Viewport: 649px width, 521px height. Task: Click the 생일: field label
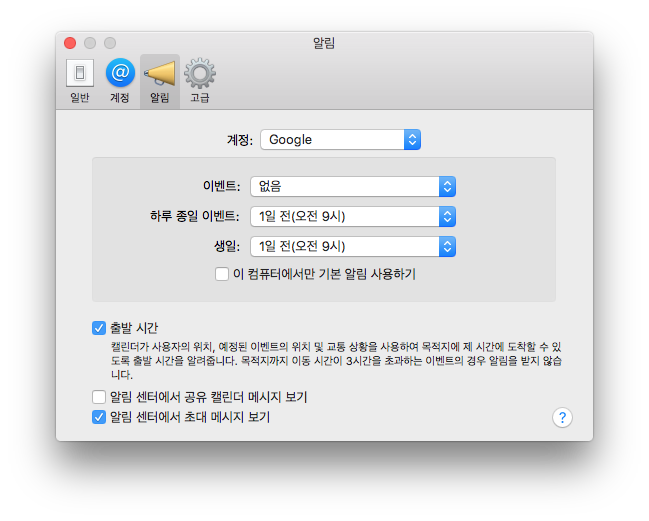pyautogui.click(x=227, y=247)
